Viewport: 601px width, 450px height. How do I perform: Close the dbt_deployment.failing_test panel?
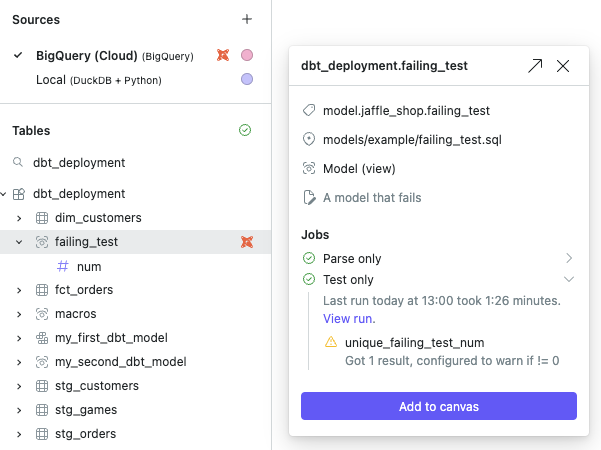click(x=563, y=66)
